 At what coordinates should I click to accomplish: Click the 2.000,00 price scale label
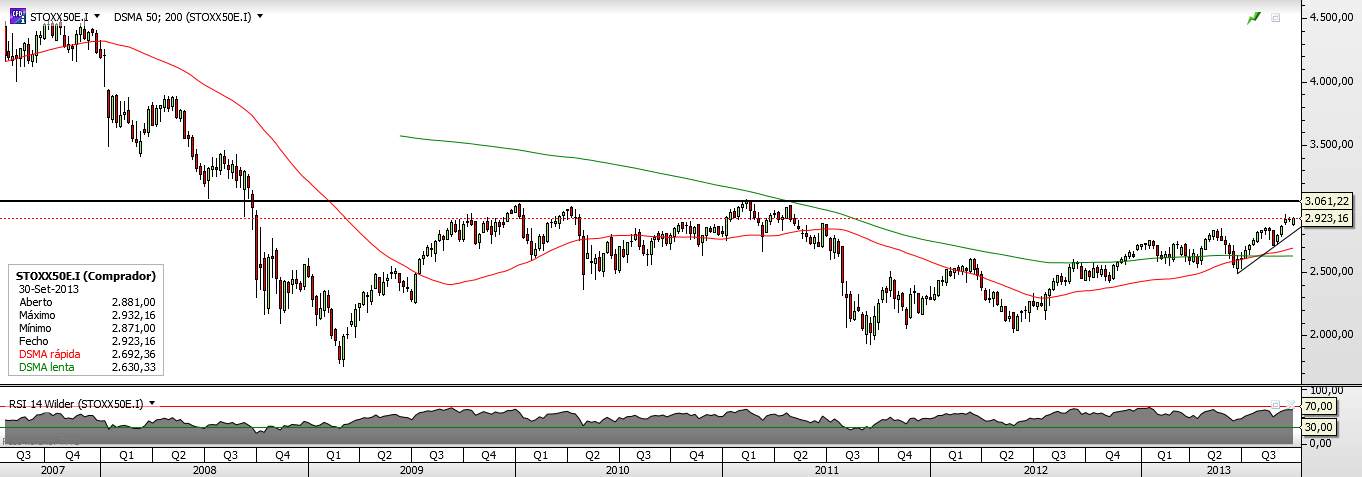click(x=1330, y=334)
